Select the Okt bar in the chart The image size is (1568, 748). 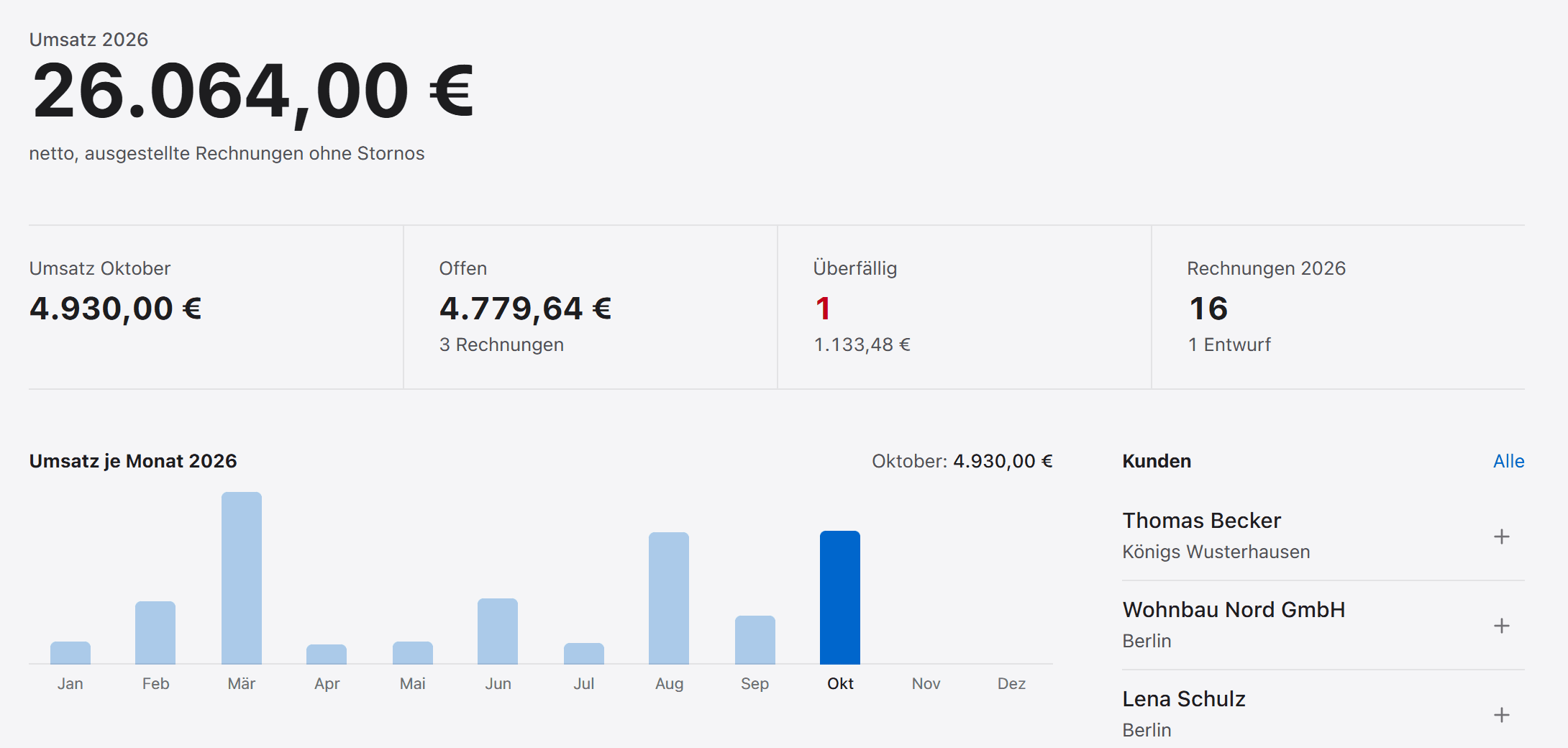pos(840,597)
